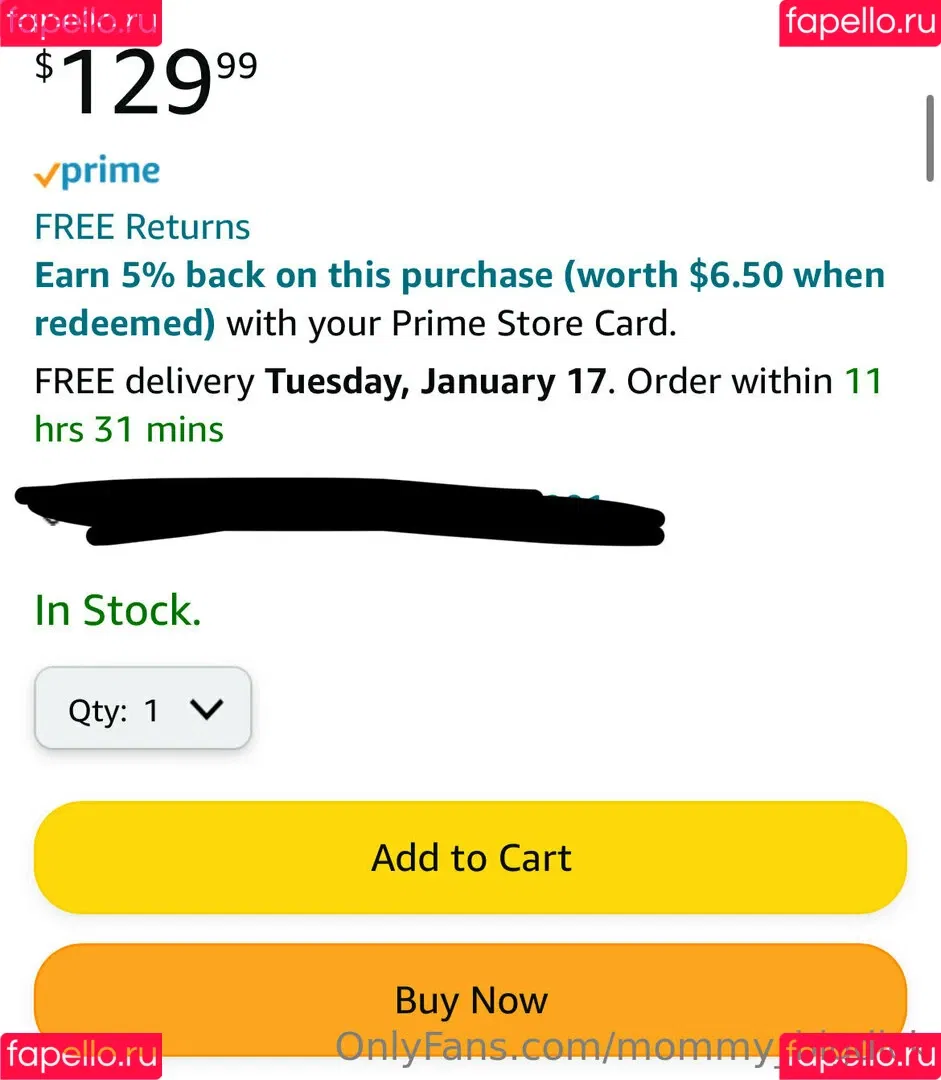The image size is (941, 1080).
Task: Click the In Stock status text
Action: (118, 610)
